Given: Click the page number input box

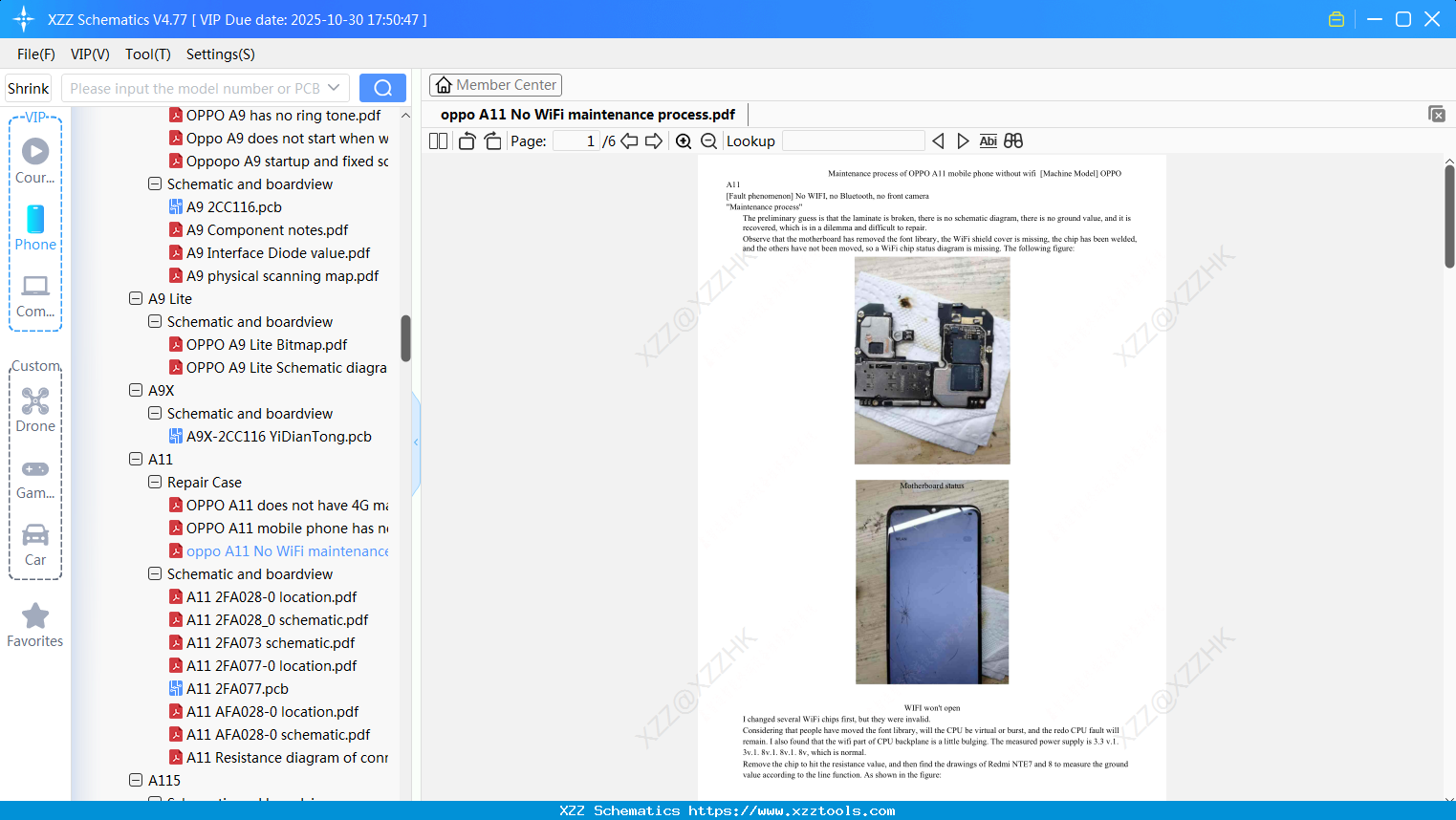Looking at the screenshot, I should (576, 141).
